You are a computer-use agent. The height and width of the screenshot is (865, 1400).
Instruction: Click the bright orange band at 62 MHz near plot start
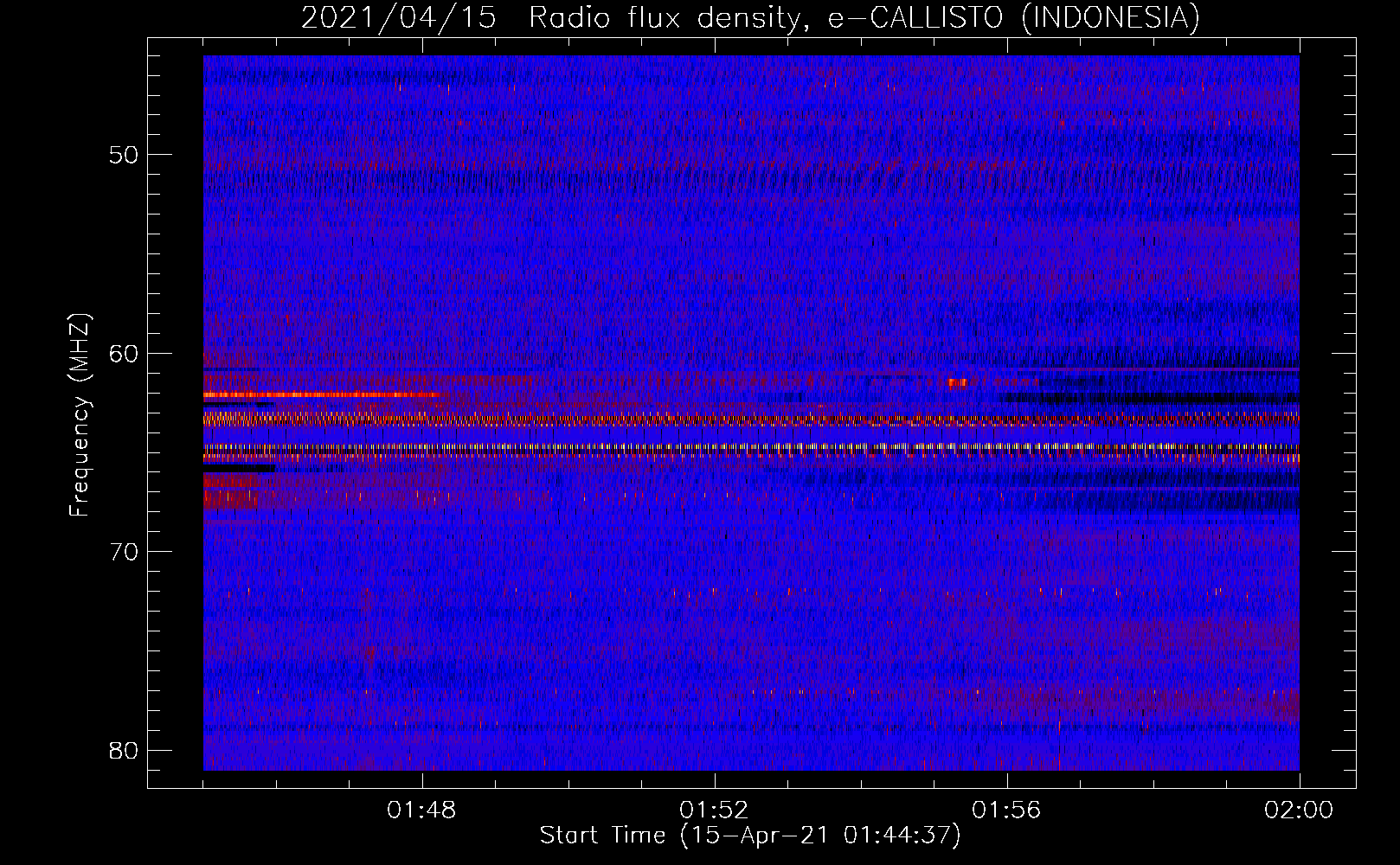tap(320, 395)
